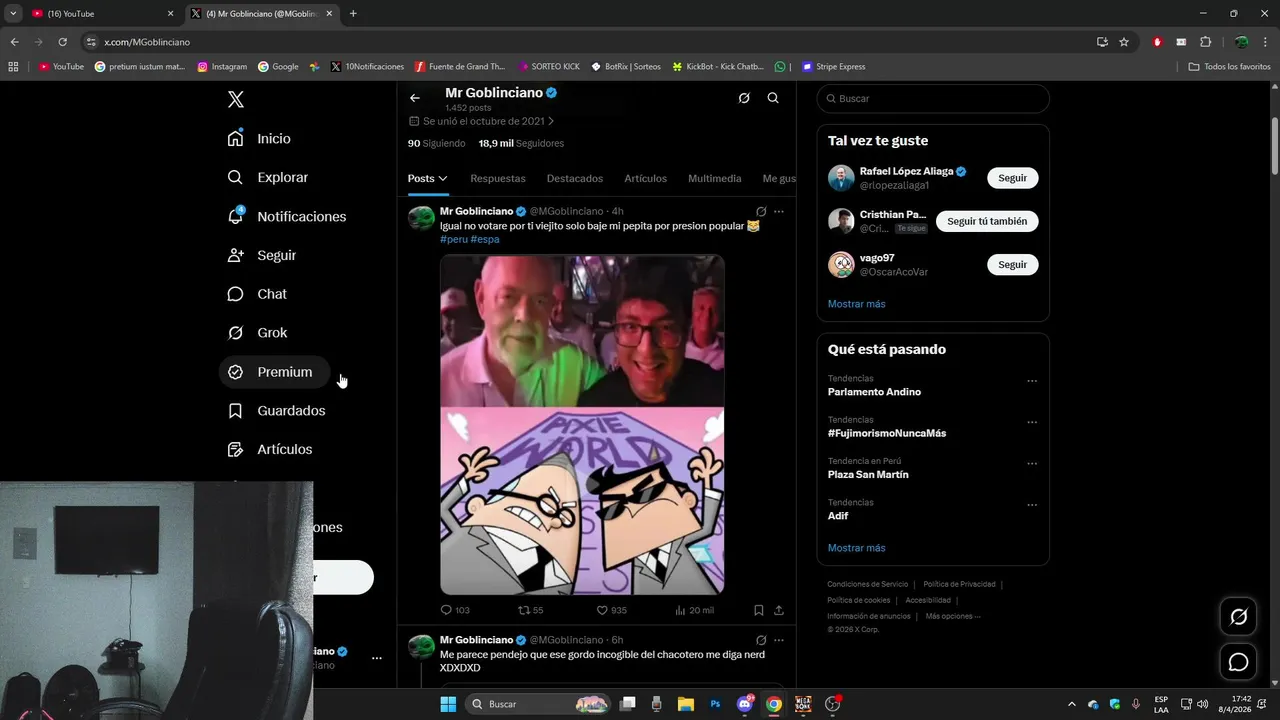The width and height of the screenshot is (1280, 720).
Task: Like the post with 935 likes
Action: (611, 610)
